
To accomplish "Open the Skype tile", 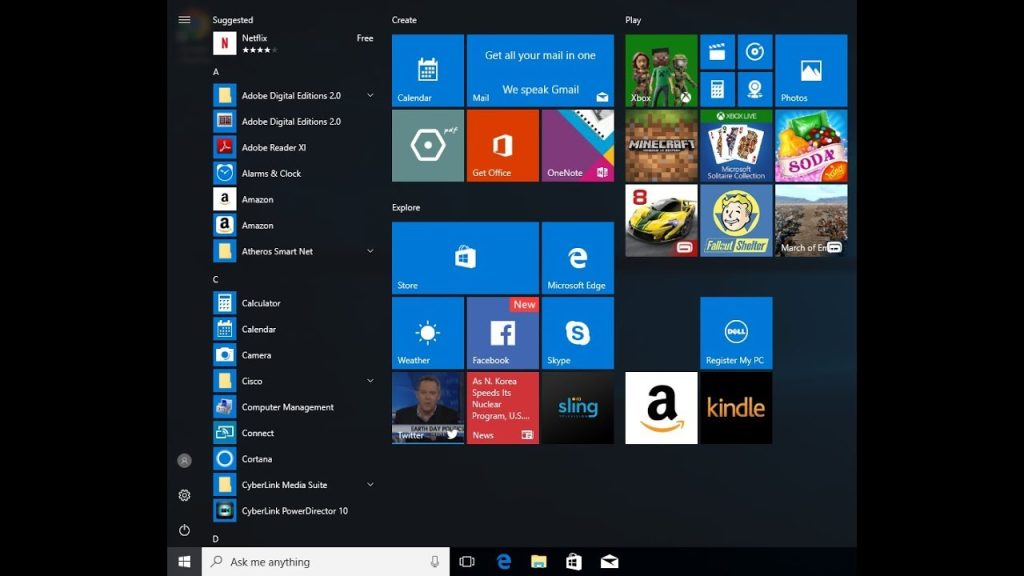I will (x=577, y=333).
